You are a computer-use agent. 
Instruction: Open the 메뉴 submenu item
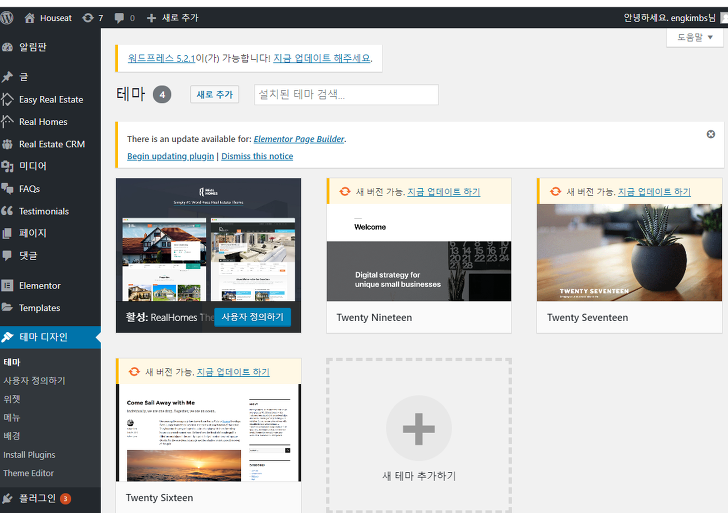[x=12, y=417]
